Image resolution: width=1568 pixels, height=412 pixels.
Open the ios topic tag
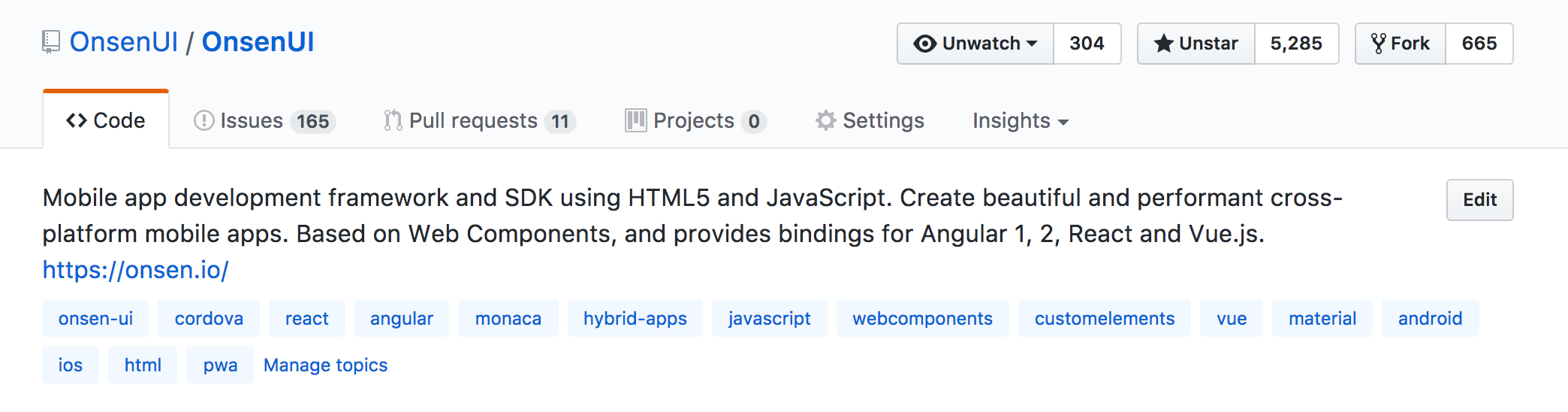71,365
